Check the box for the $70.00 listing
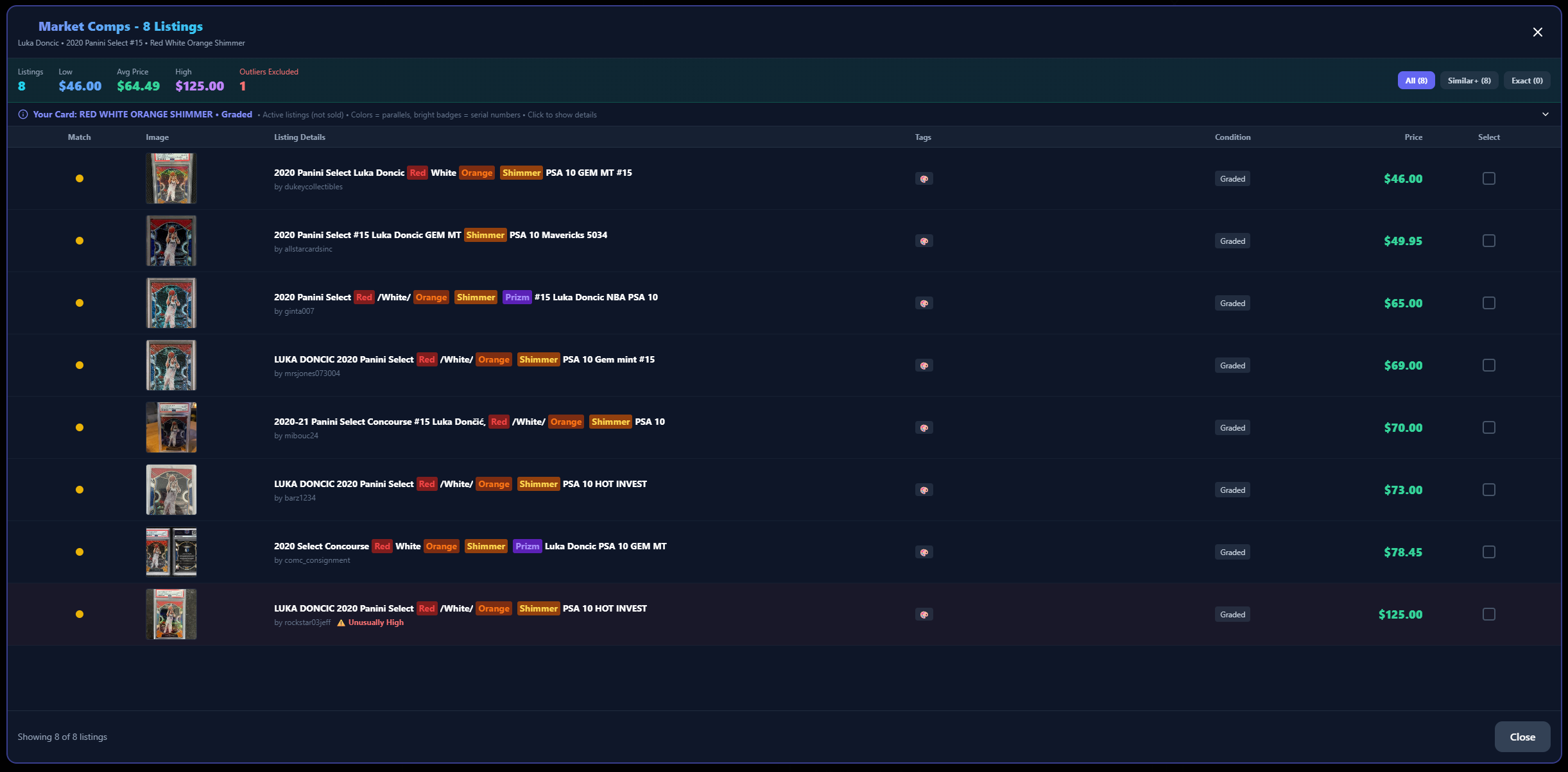The image size is (1568, 772). (x=1488, y=427)
